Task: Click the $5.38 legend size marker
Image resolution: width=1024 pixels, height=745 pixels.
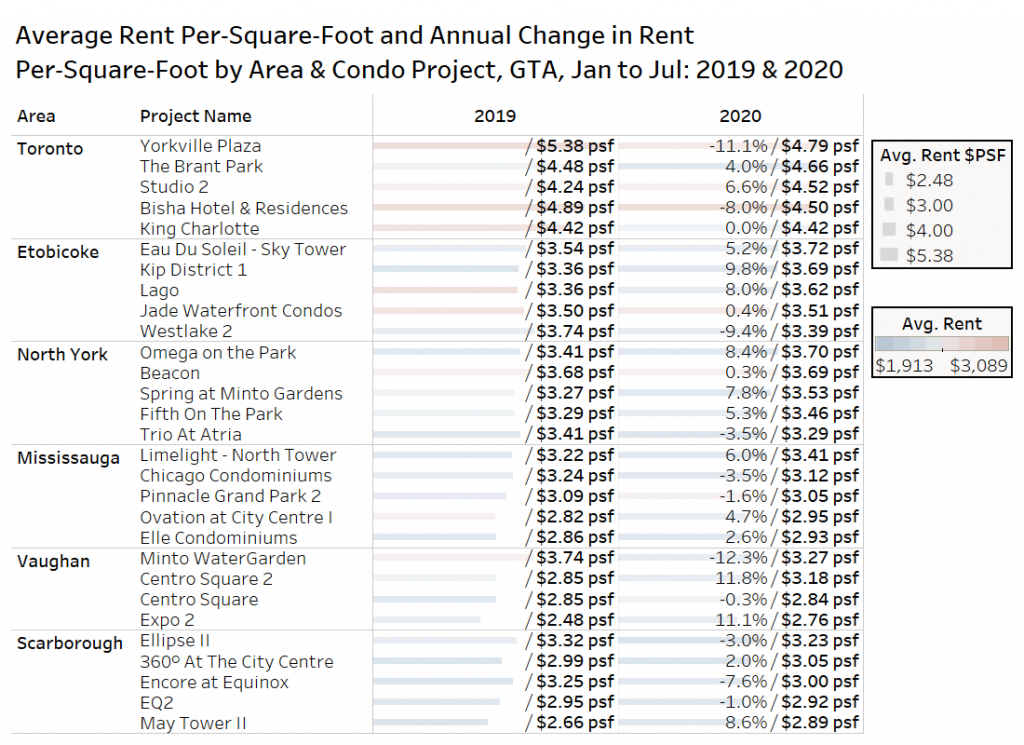Action: (889, 255)
